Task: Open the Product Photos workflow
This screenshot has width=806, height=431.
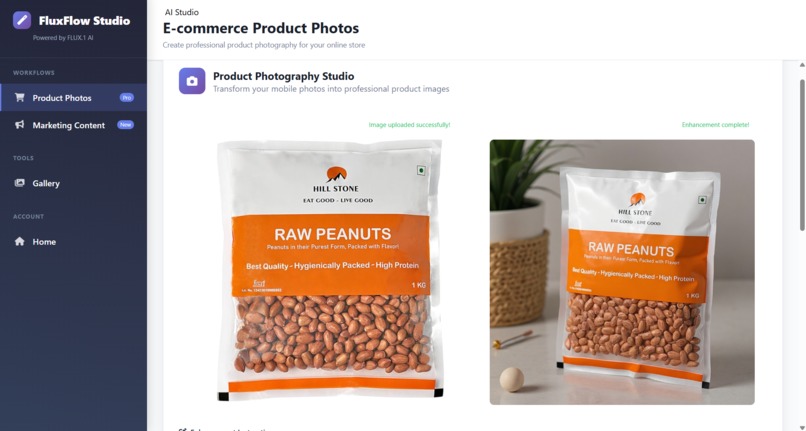Action: 74,97
